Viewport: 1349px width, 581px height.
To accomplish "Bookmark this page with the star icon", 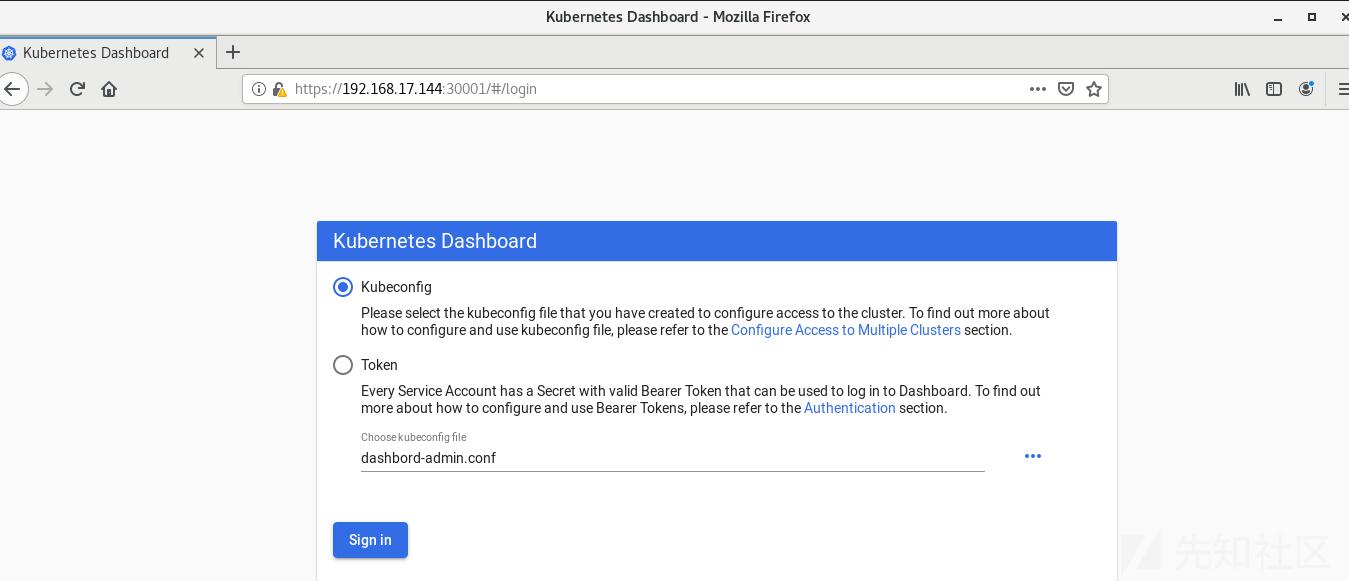I will [x=1094, y=89].
